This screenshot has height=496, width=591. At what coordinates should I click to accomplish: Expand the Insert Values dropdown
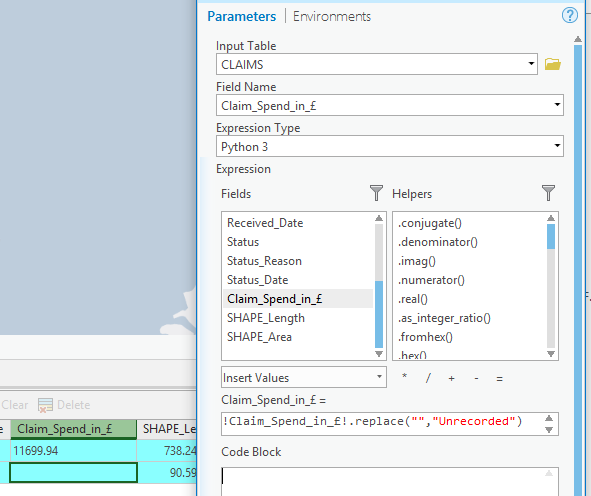point(380,377)
